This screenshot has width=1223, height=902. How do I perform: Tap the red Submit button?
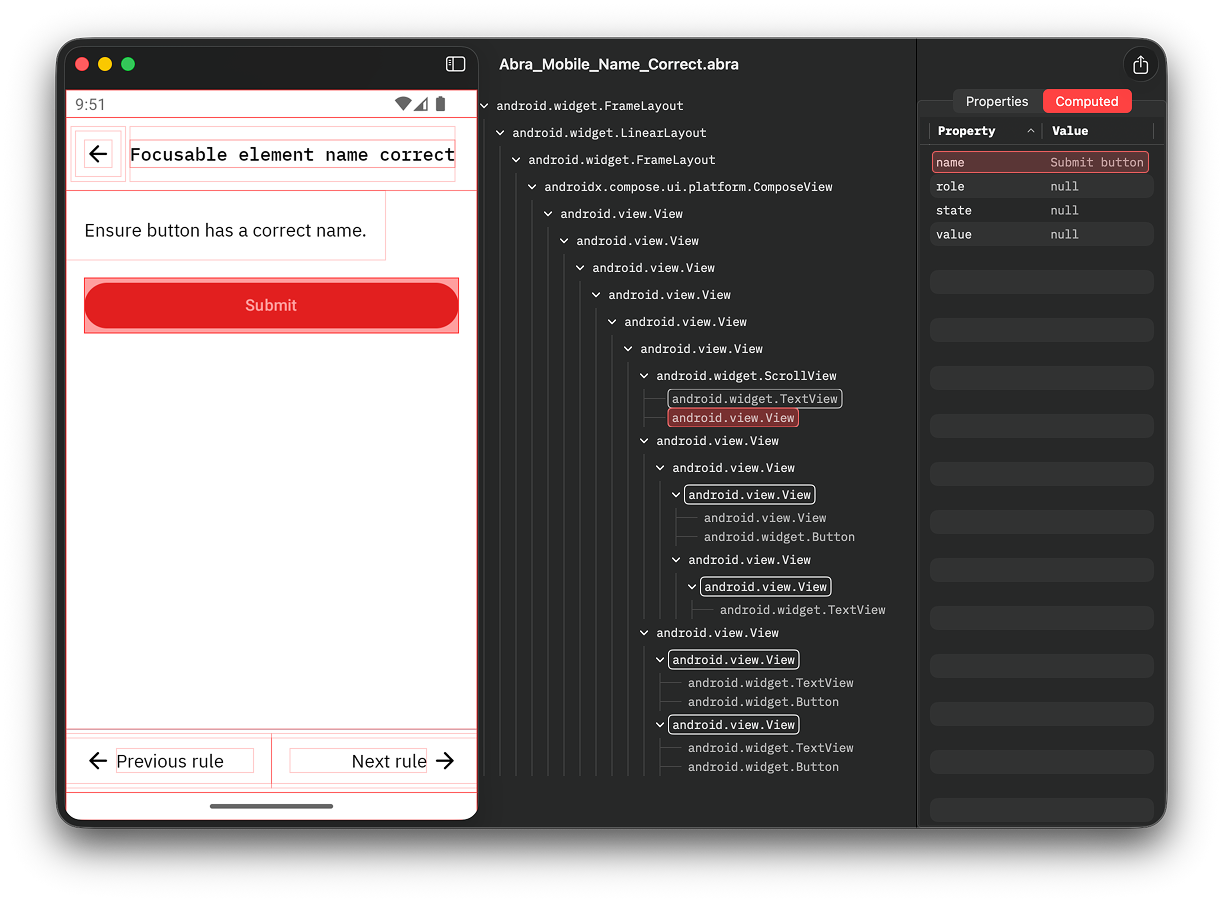(x=271, y=305)
